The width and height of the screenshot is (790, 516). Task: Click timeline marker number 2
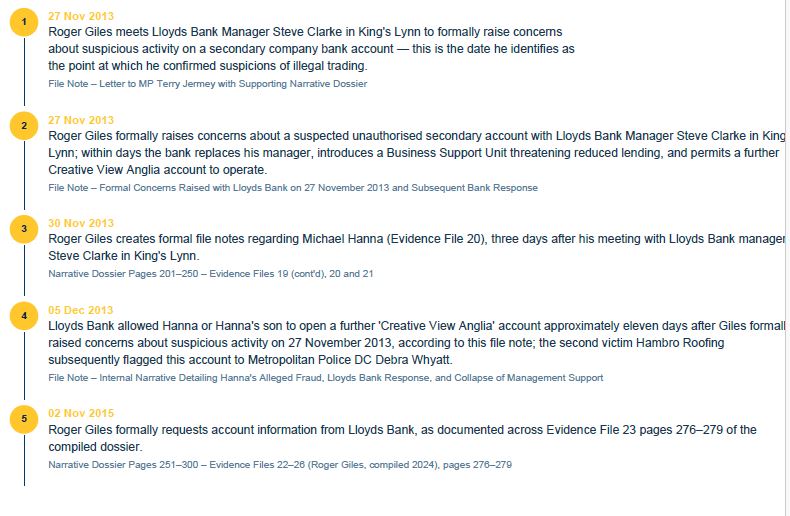24,126
